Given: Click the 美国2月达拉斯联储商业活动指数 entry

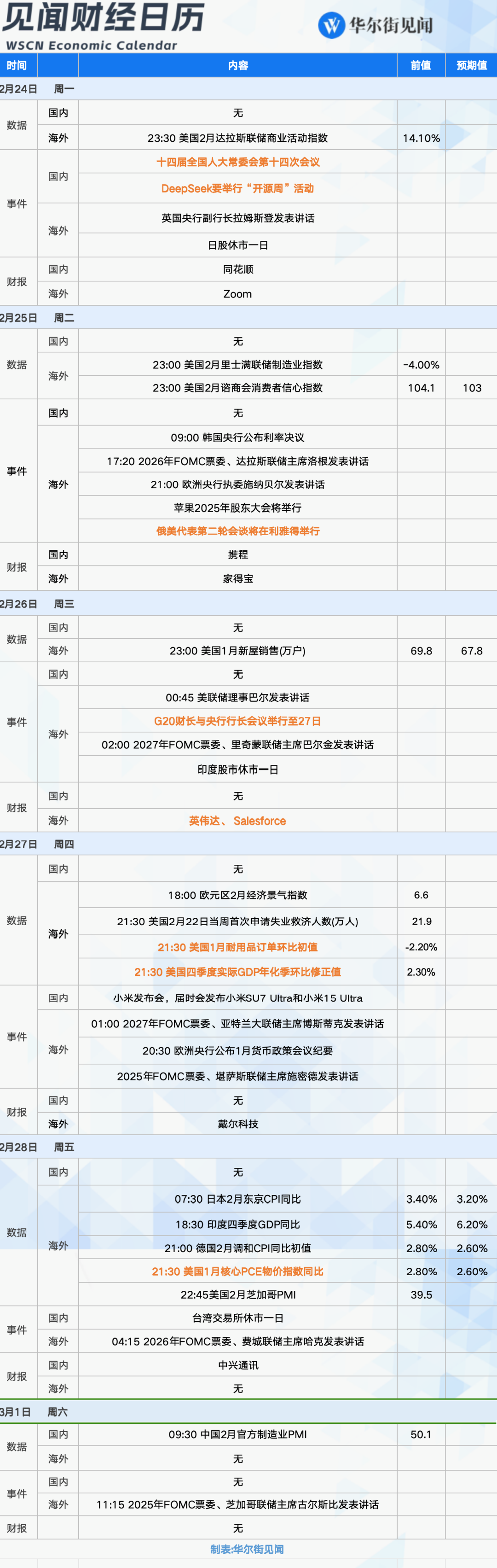Looking at the screenshot, I should (237, 138).
